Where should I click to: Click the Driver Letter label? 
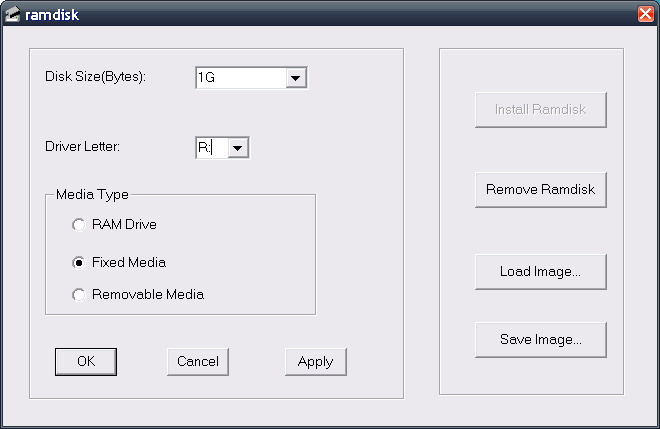(82, 147)
